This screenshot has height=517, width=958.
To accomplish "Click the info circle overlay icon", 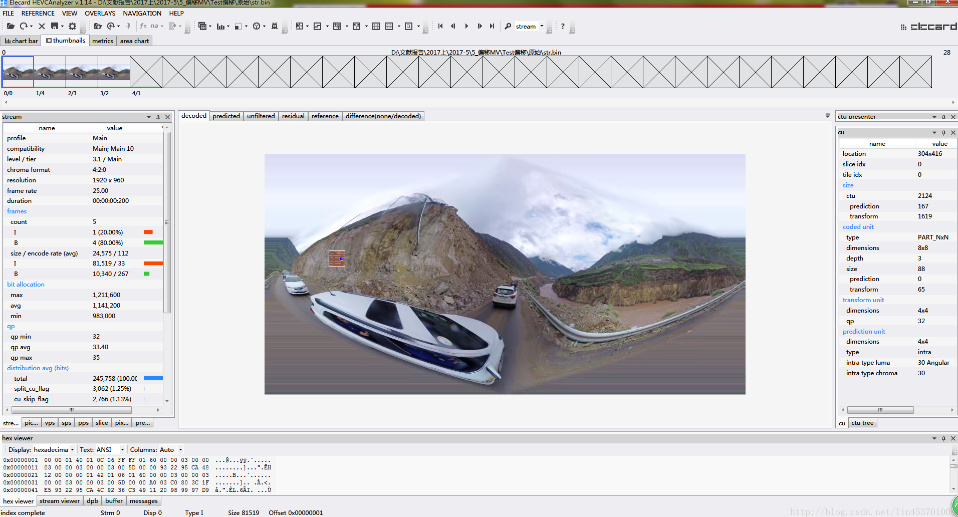I will [x=257, y=26].
